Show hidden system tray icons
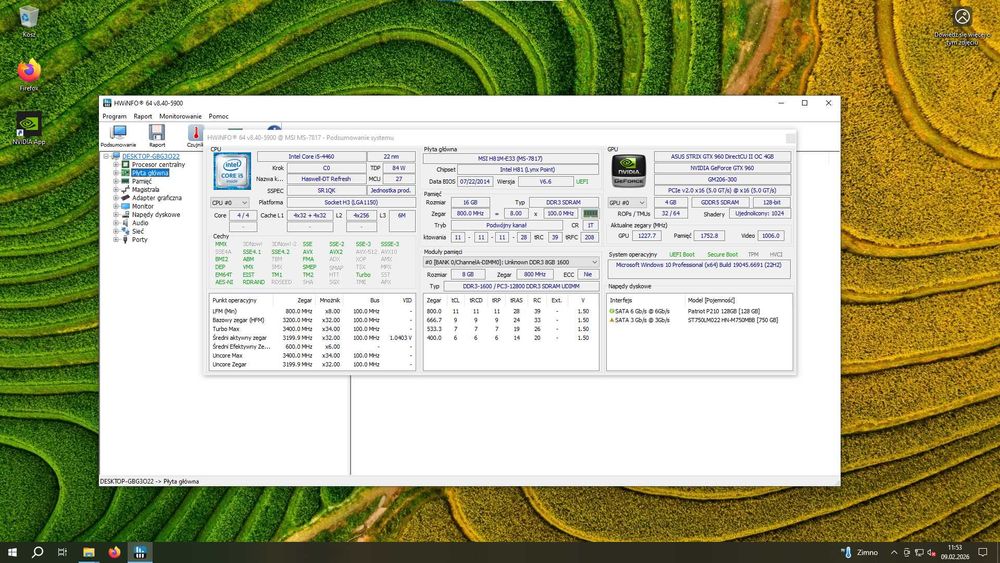 pyautogui.click(x=893, y=552)
